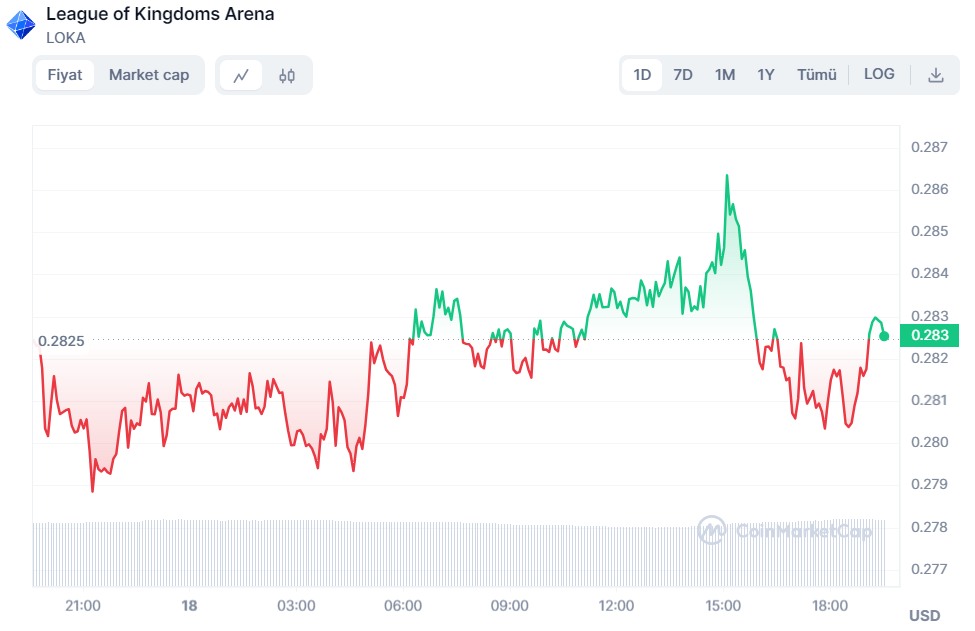The width and height of the screenshot is (975, 631).
Task: Click the 0.2825 opening price label
Action: [x=61, y=341]
